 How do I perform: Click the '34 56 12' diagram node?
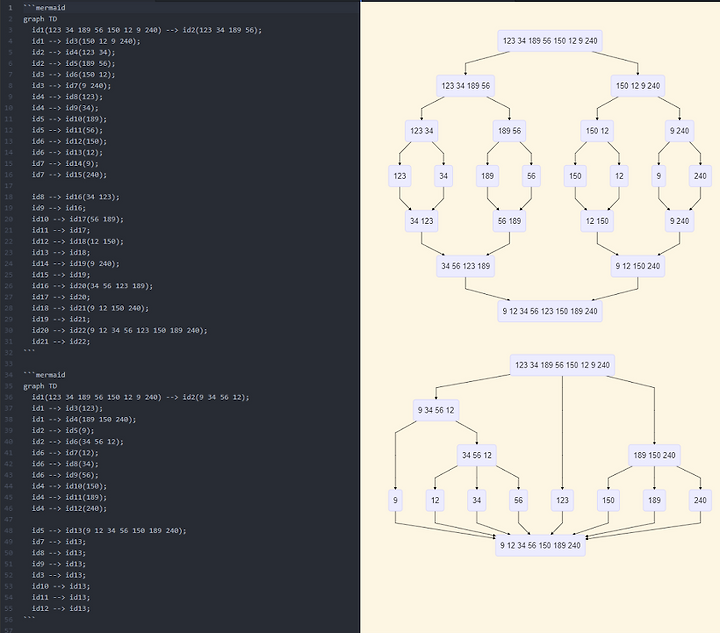pos(477,455)
